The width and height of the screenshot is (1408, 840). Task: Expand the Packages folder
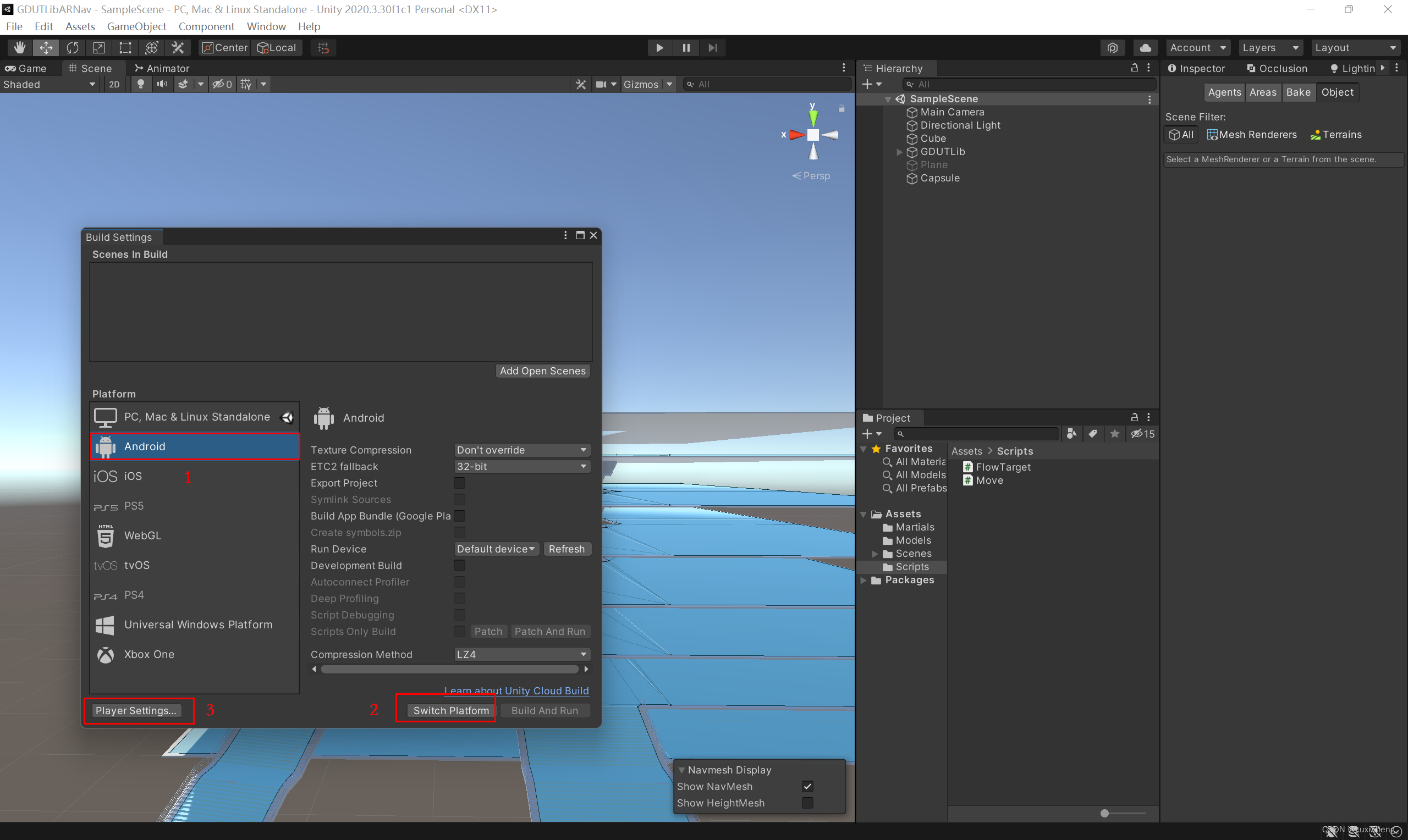tap(864, 580)
